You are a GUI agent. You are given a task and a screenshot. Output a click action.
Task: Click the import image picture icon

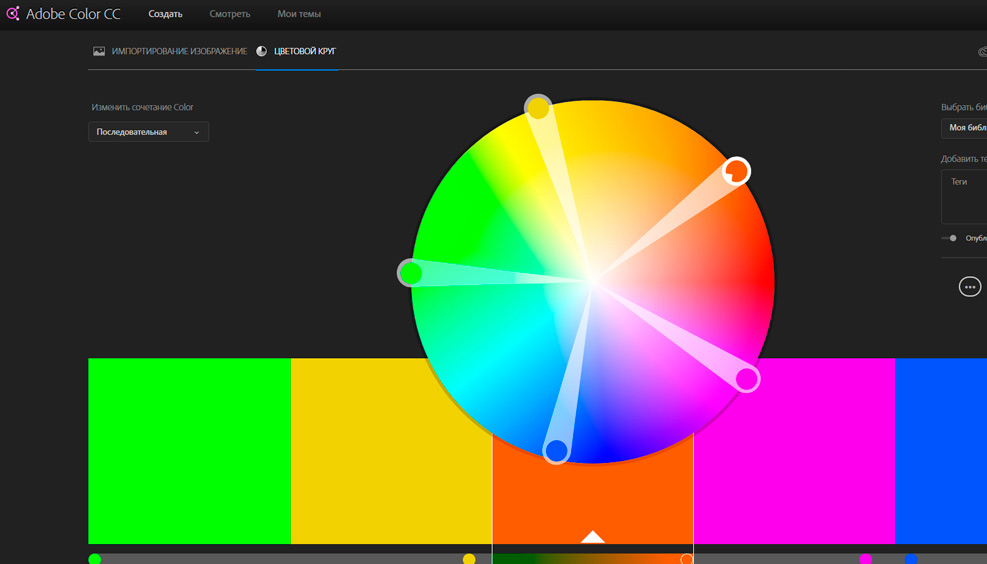(x=99, y=51)
